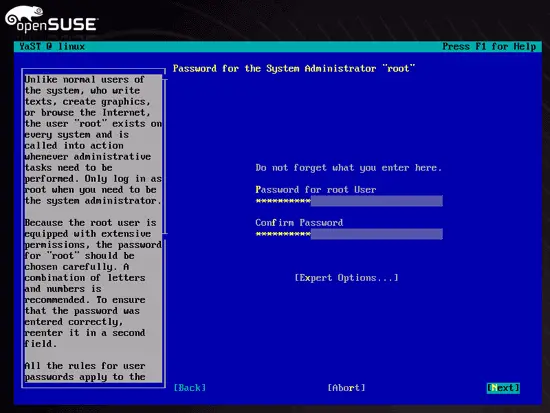
Task: Open Expert Options dialog
Action: point(347,278)
